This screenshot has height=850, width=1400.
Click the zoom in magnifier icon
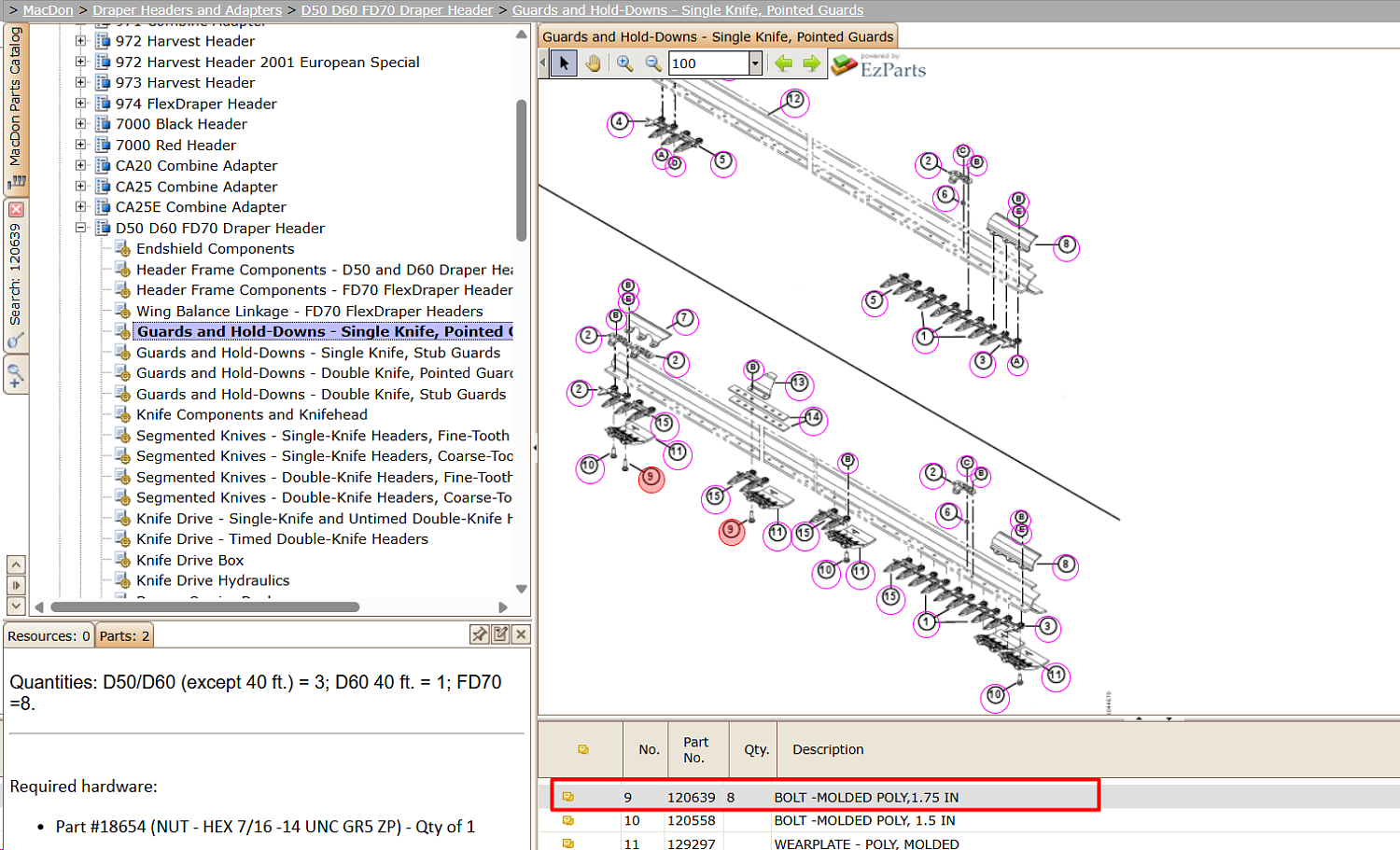coord(624,63)
